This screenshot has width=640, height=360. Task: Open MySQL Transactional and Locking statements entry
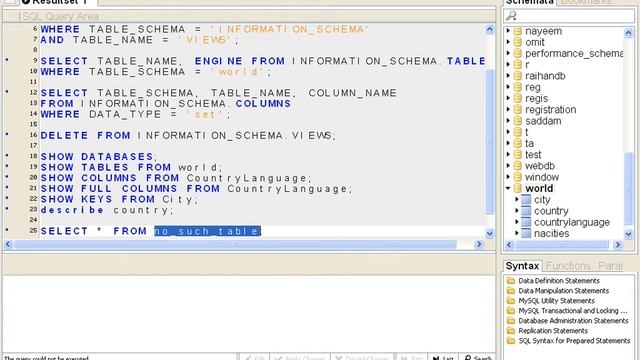click(573, 311)
